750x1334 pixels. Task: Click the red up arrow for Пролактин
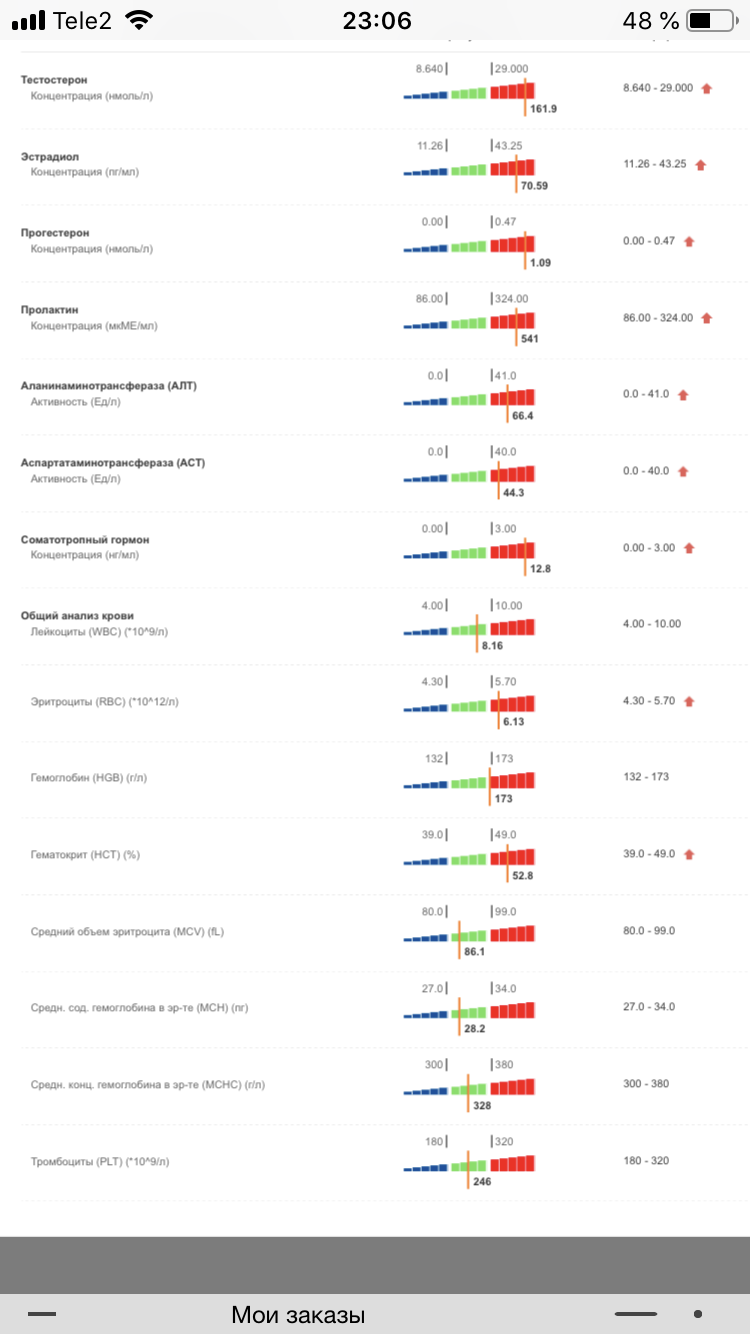click(707, 318)
